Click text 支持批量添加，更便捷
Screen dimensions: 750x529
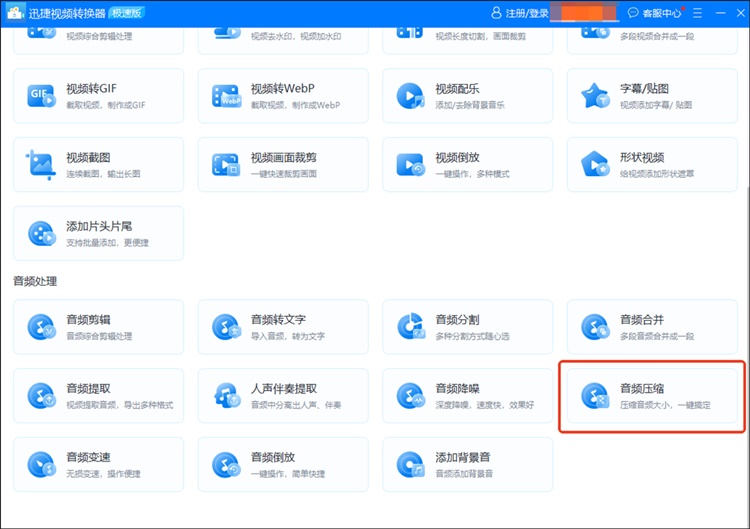coord(107,243)
